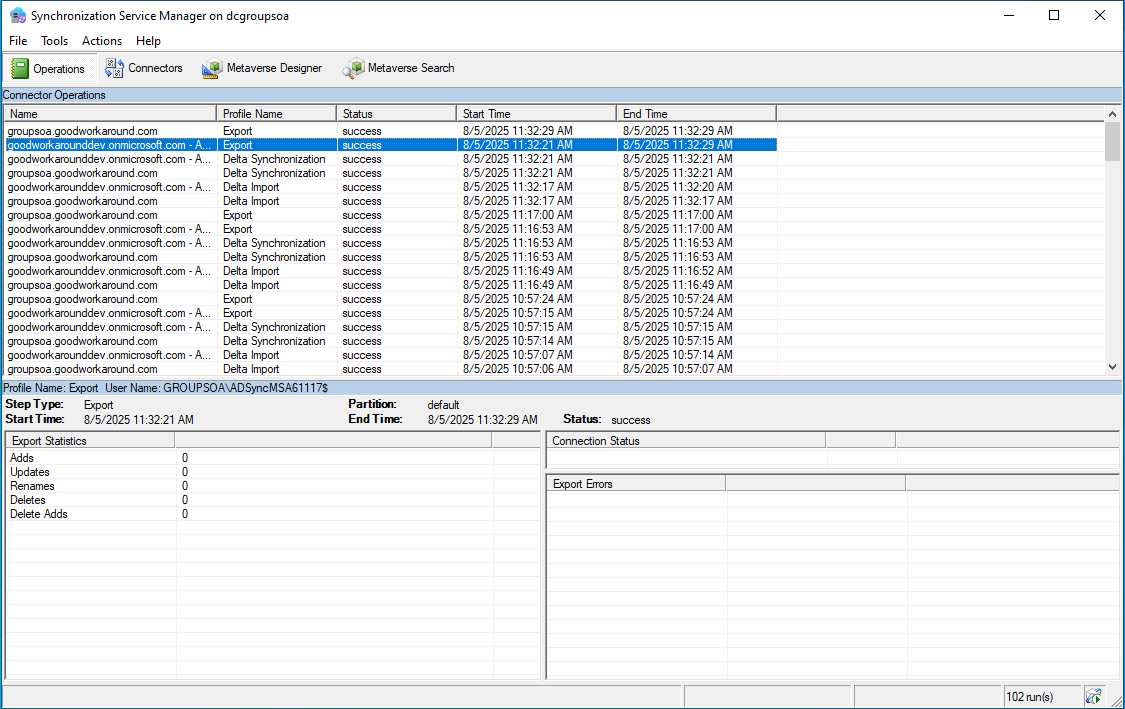Click the End Time column header
1125x709 pixels.
pyautogui.click(x=696, y=114)
